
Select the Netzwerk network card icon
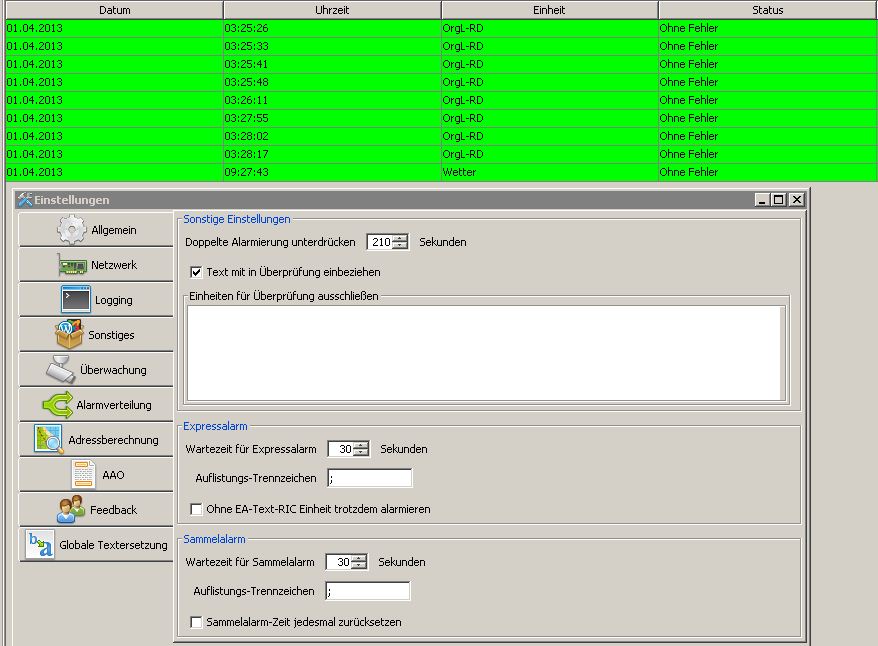[96, 265]
